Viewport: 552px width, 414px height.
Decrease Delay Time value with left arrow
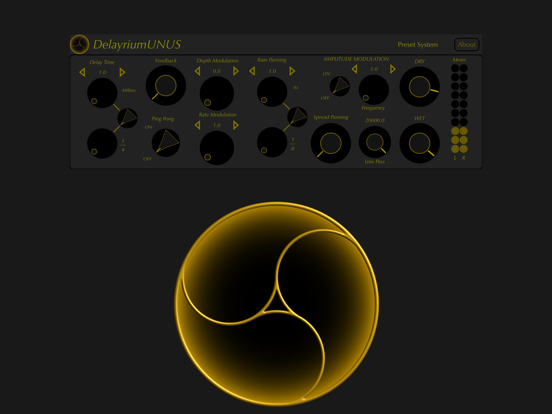[x=82, y=72]
